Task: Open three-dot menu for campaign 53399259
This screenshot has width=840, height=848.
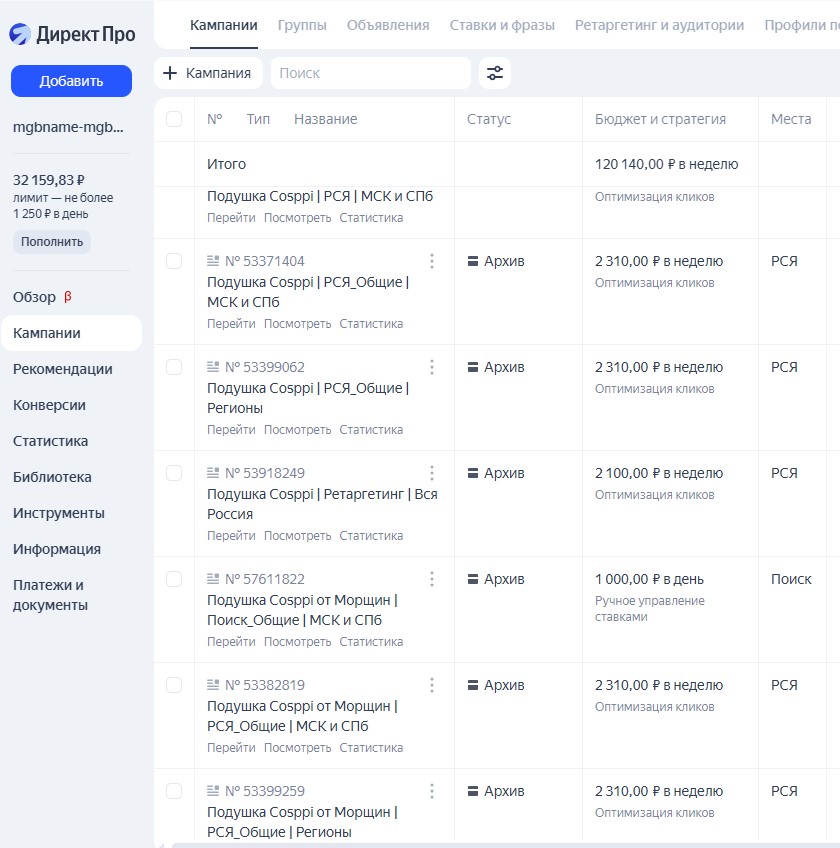Action: (432, 791)
